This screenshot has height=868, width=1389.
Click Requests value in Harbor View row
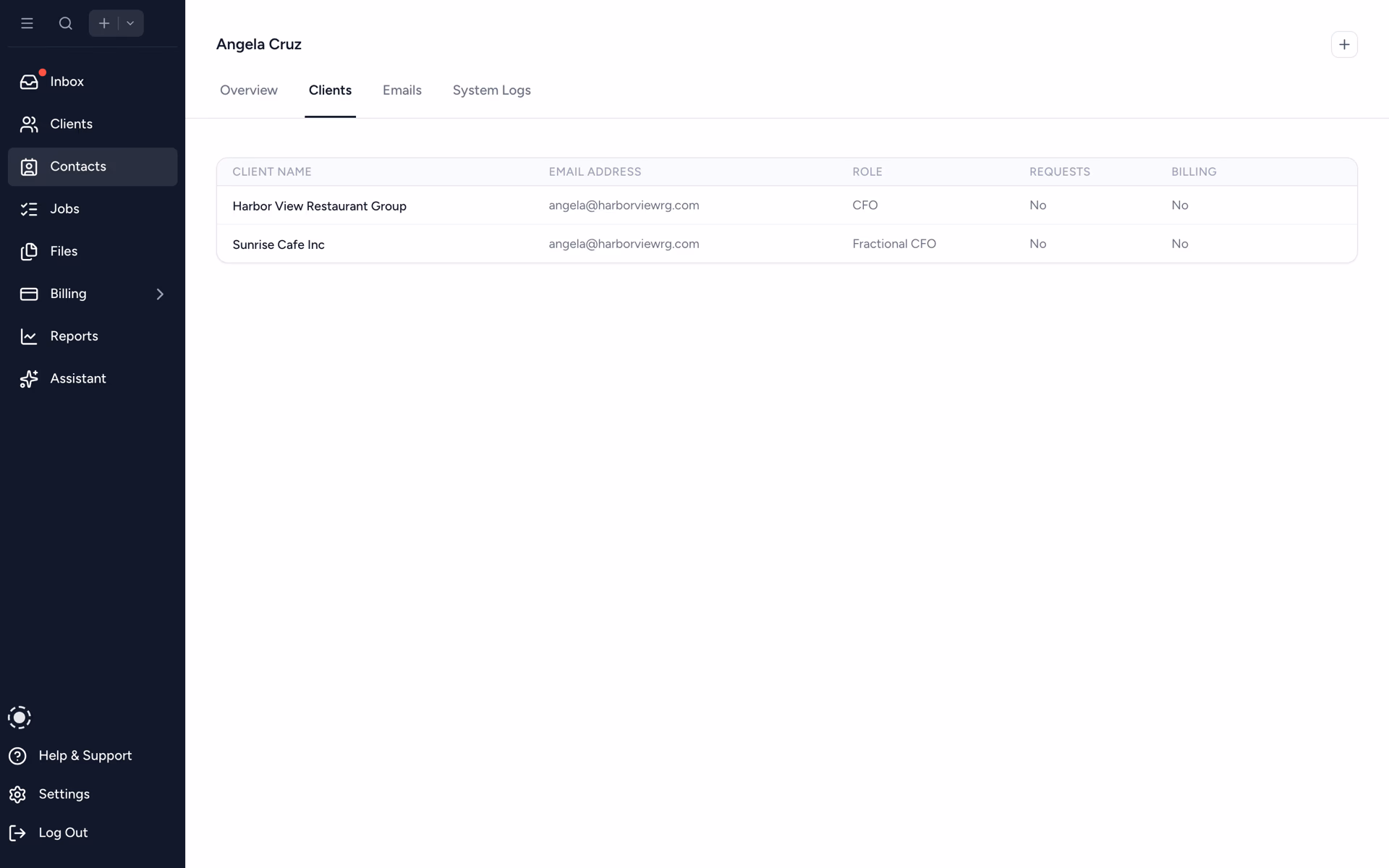1038,205
